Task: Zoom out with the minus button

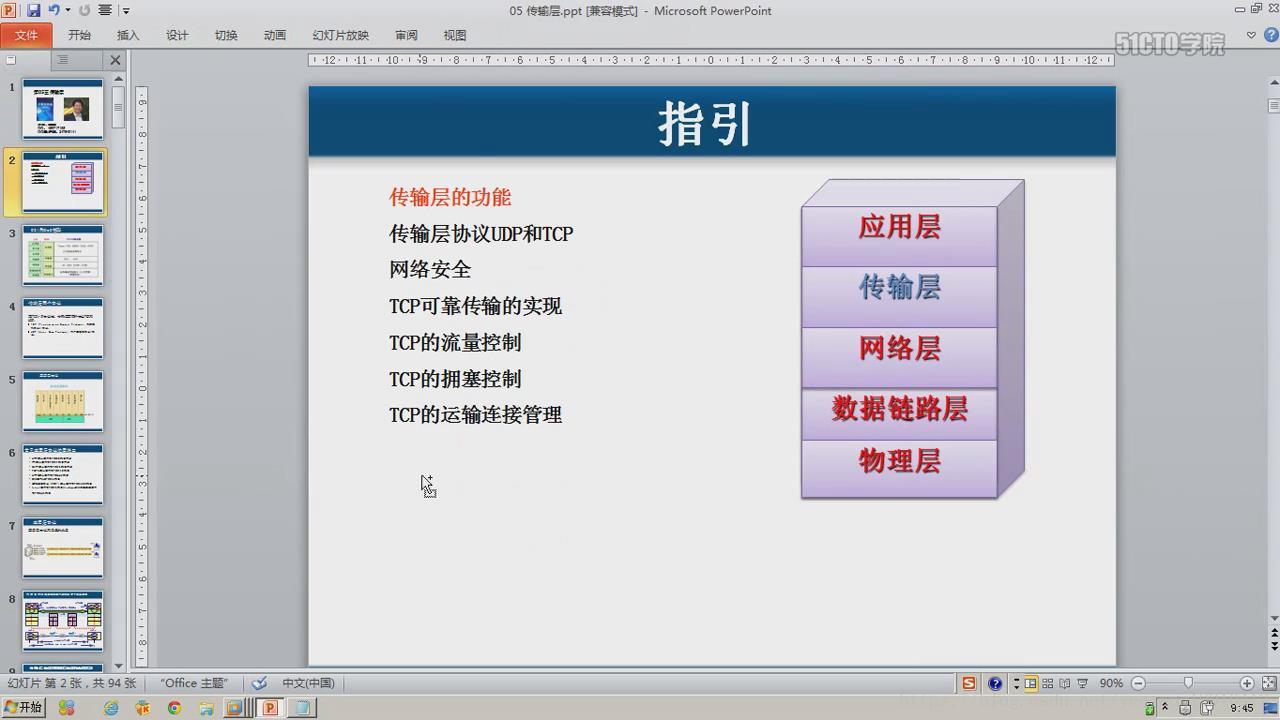Action: [1138, 683]
